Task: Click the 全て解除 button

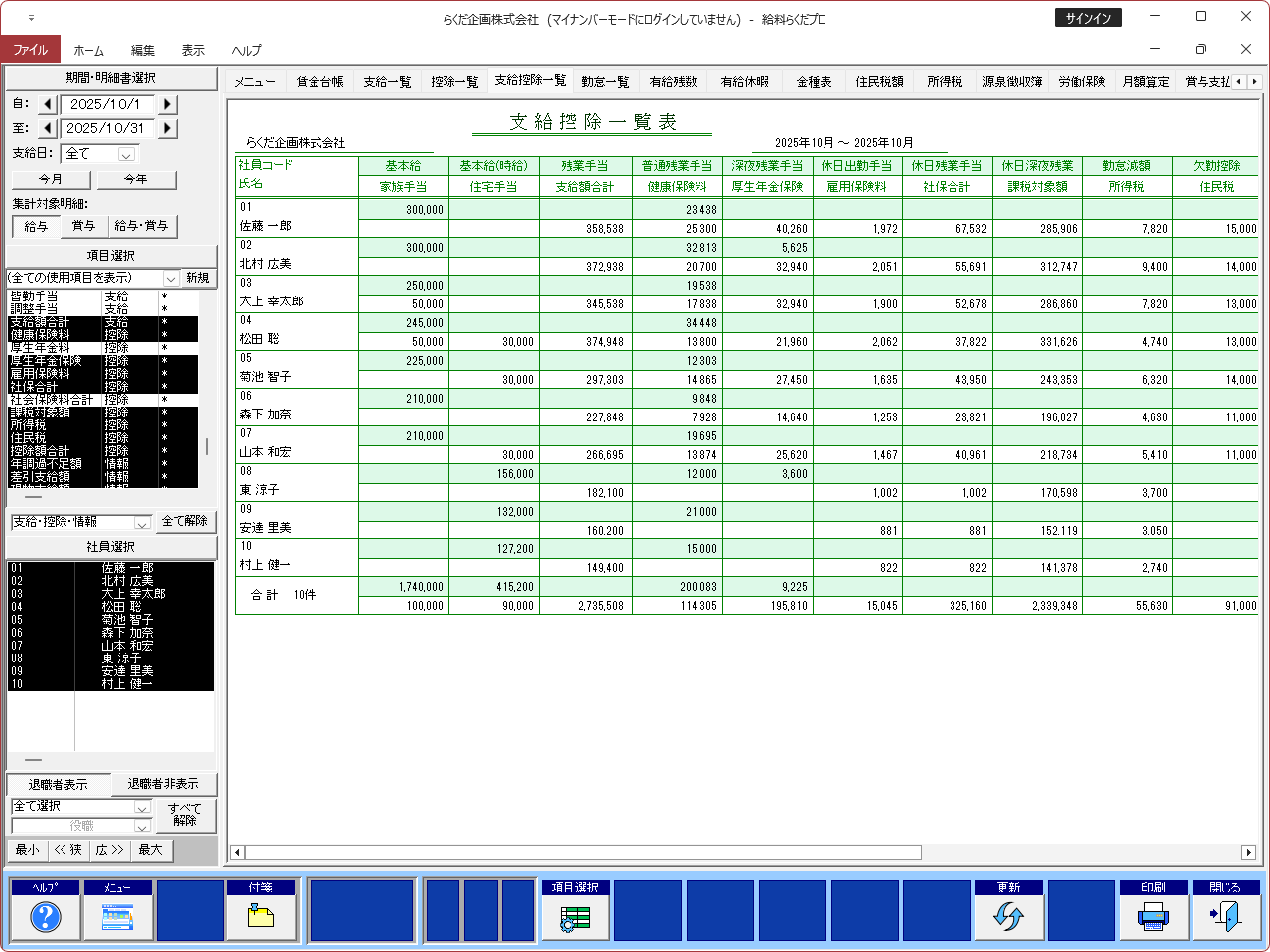Action: coord(185,521)
